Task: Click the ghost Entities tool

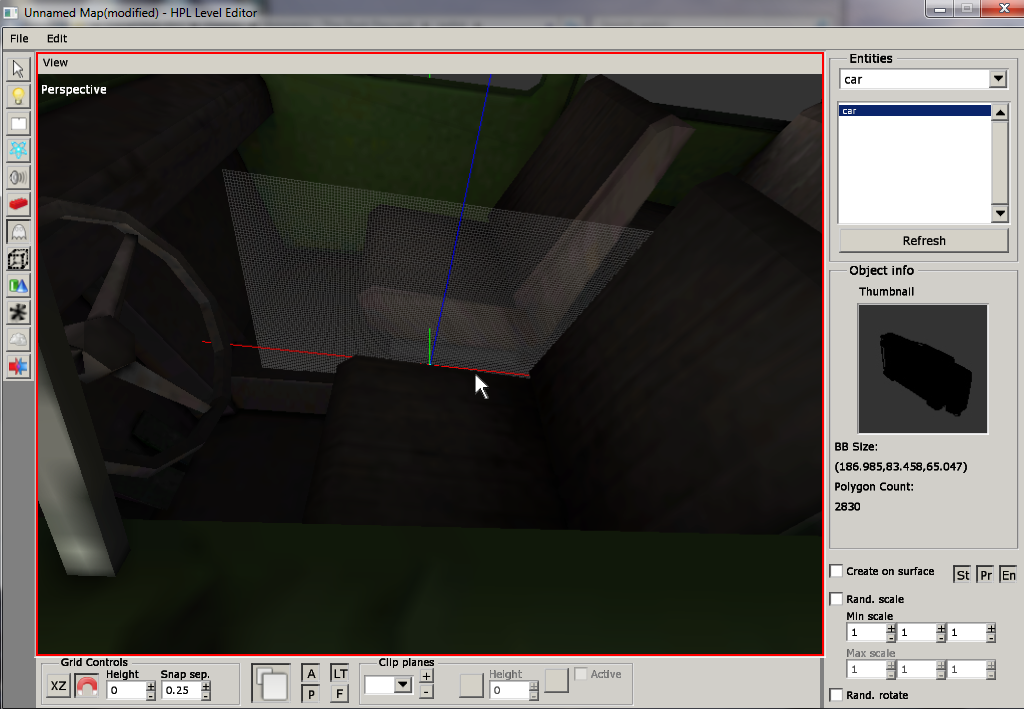Action: point(18,231)
